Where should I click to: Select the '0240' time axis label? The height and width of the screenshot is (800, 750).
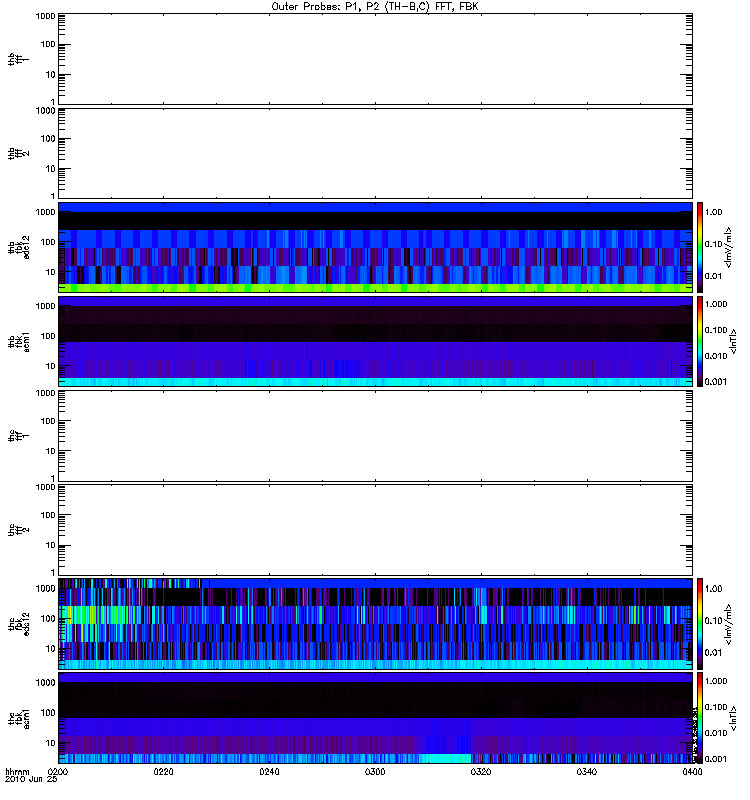[269, 771]
